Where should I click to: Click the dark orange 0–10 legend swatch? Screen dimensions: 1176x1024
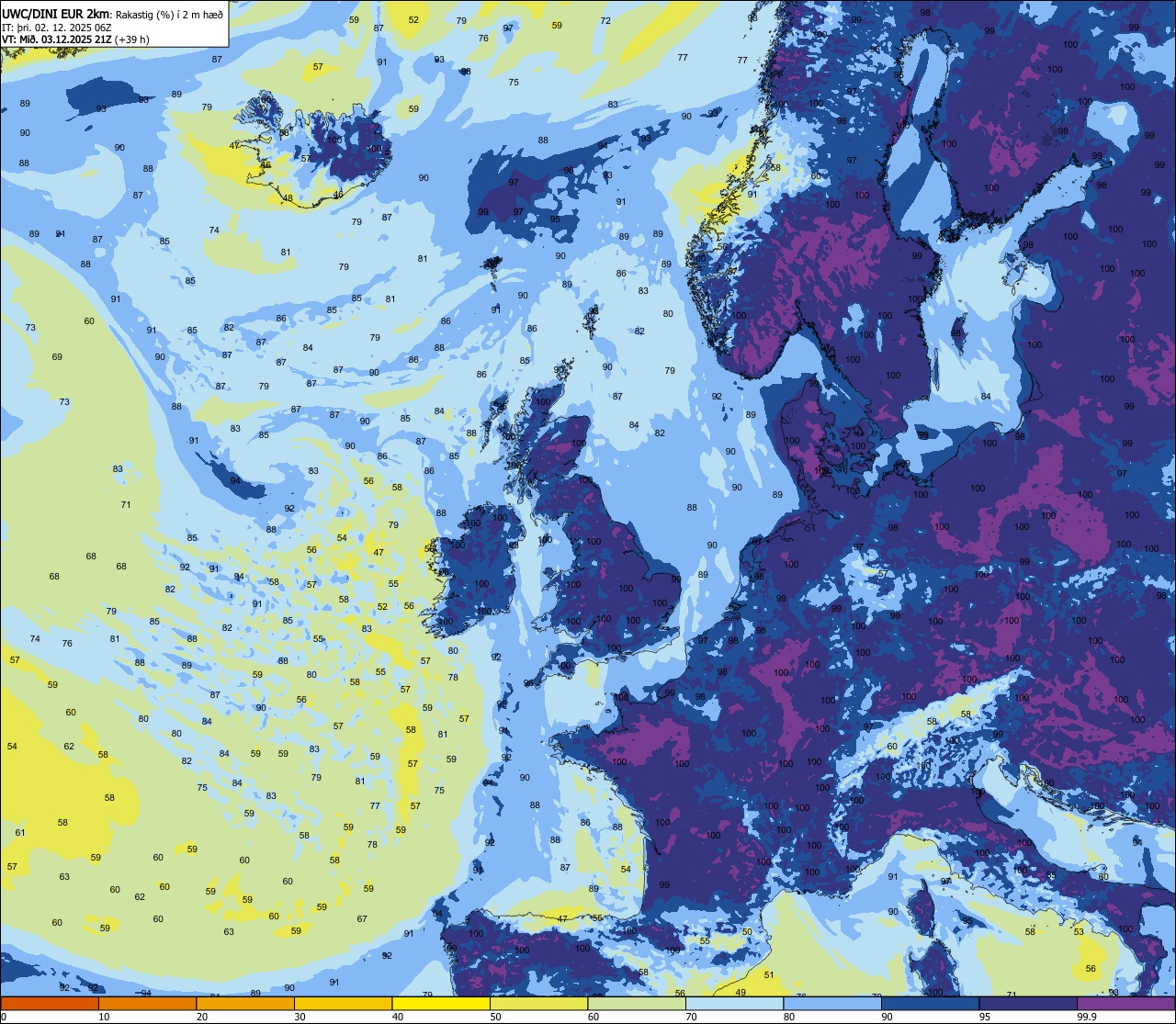[x=50, y=1004]
